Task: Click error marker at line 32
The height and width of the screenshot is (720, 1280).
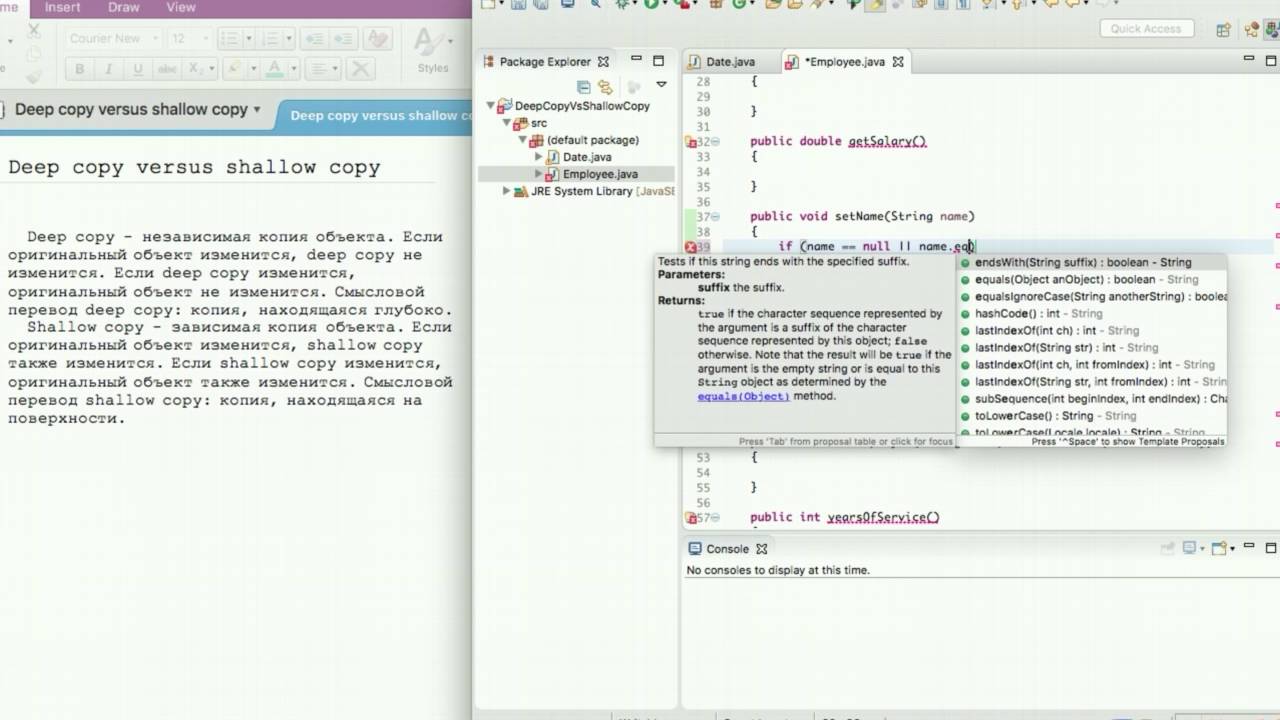Action: (x=690, y=142)
